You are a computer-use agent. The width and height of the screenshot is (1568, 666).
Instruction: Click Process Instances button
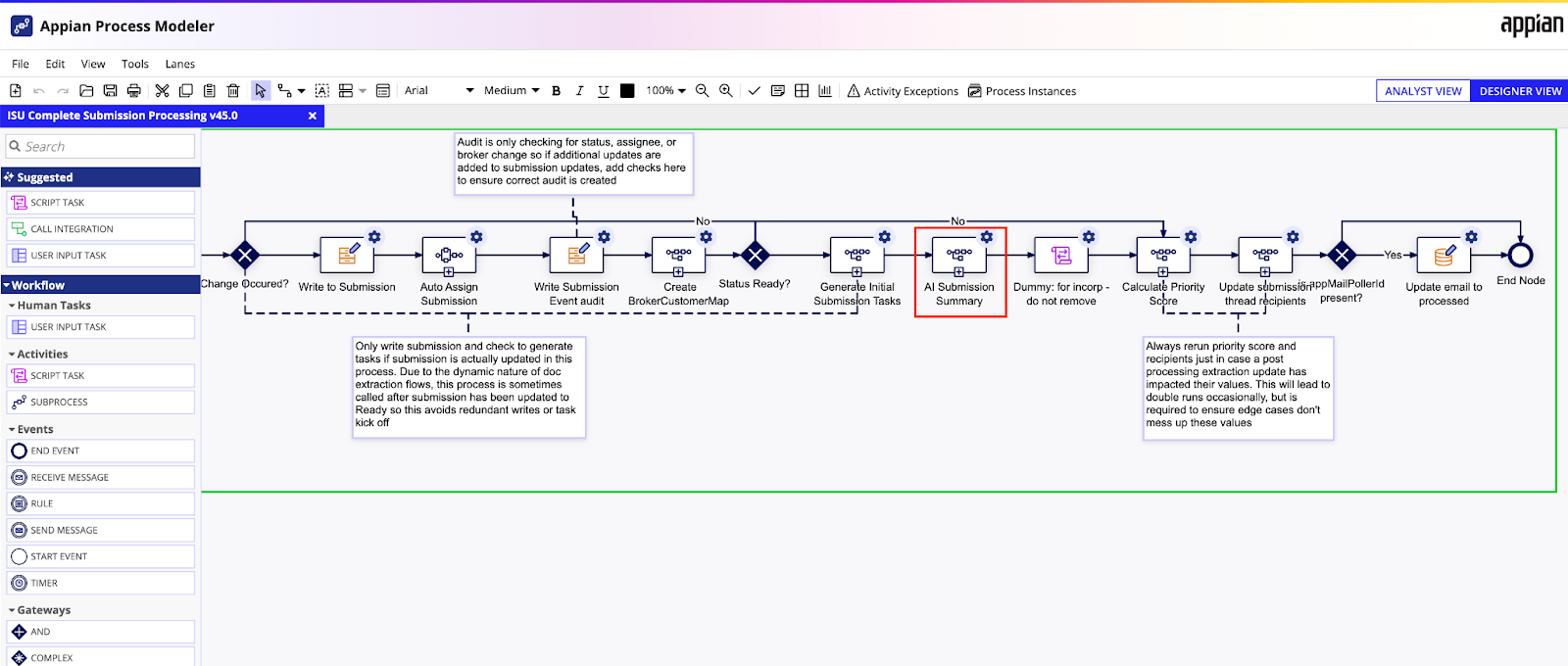pyautogui.click(x=1022, y=91)
